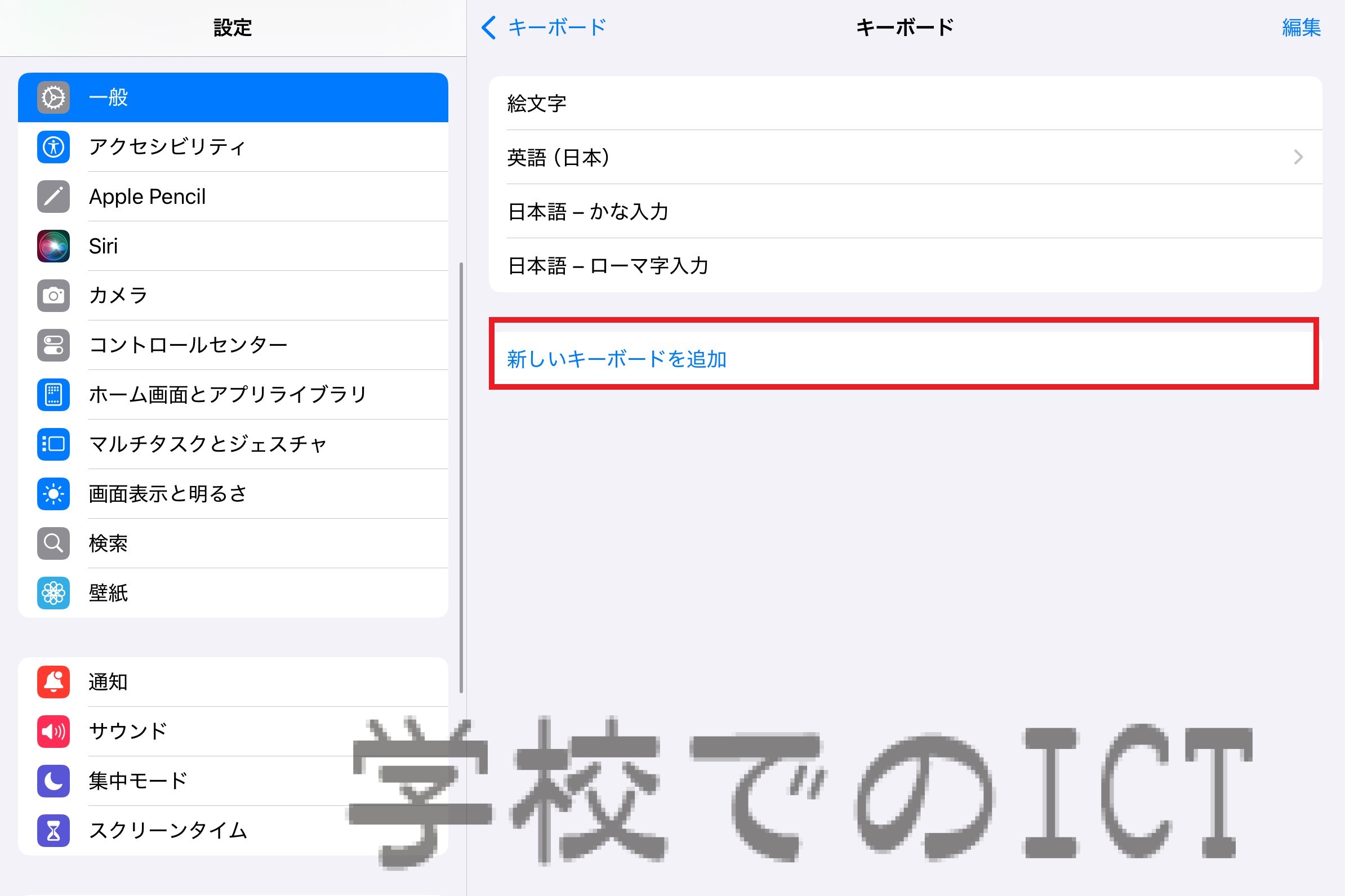Go back to キーボード previous page

click(557, 27)
